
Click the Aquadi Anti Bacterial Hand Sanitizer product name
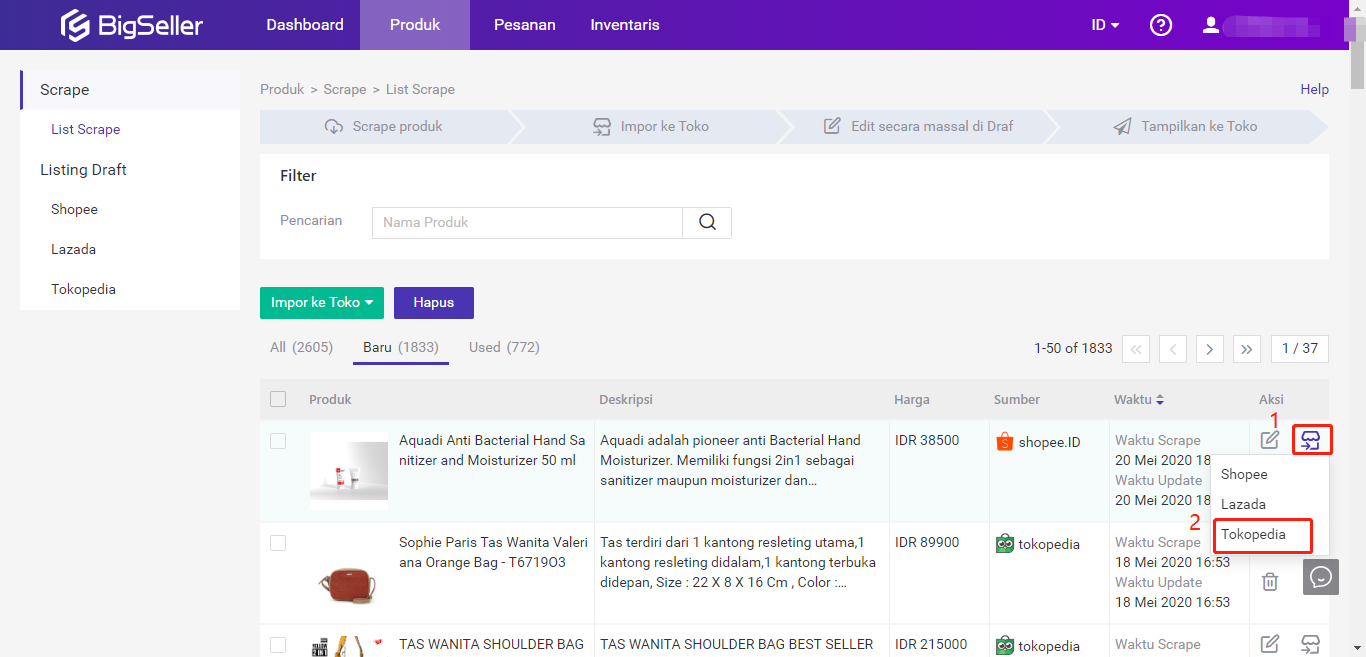(x=492, y=450)
